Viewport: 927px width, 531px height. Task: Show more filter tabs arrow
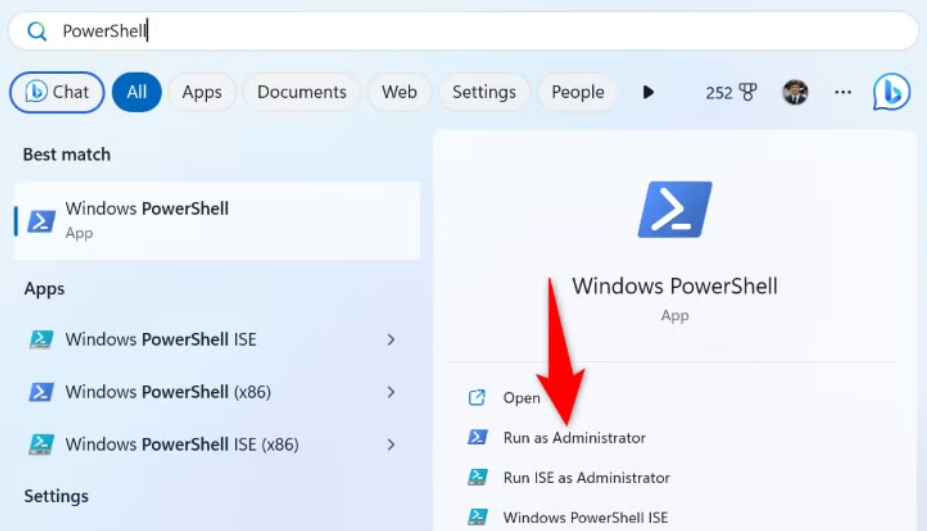coord(648,92)
